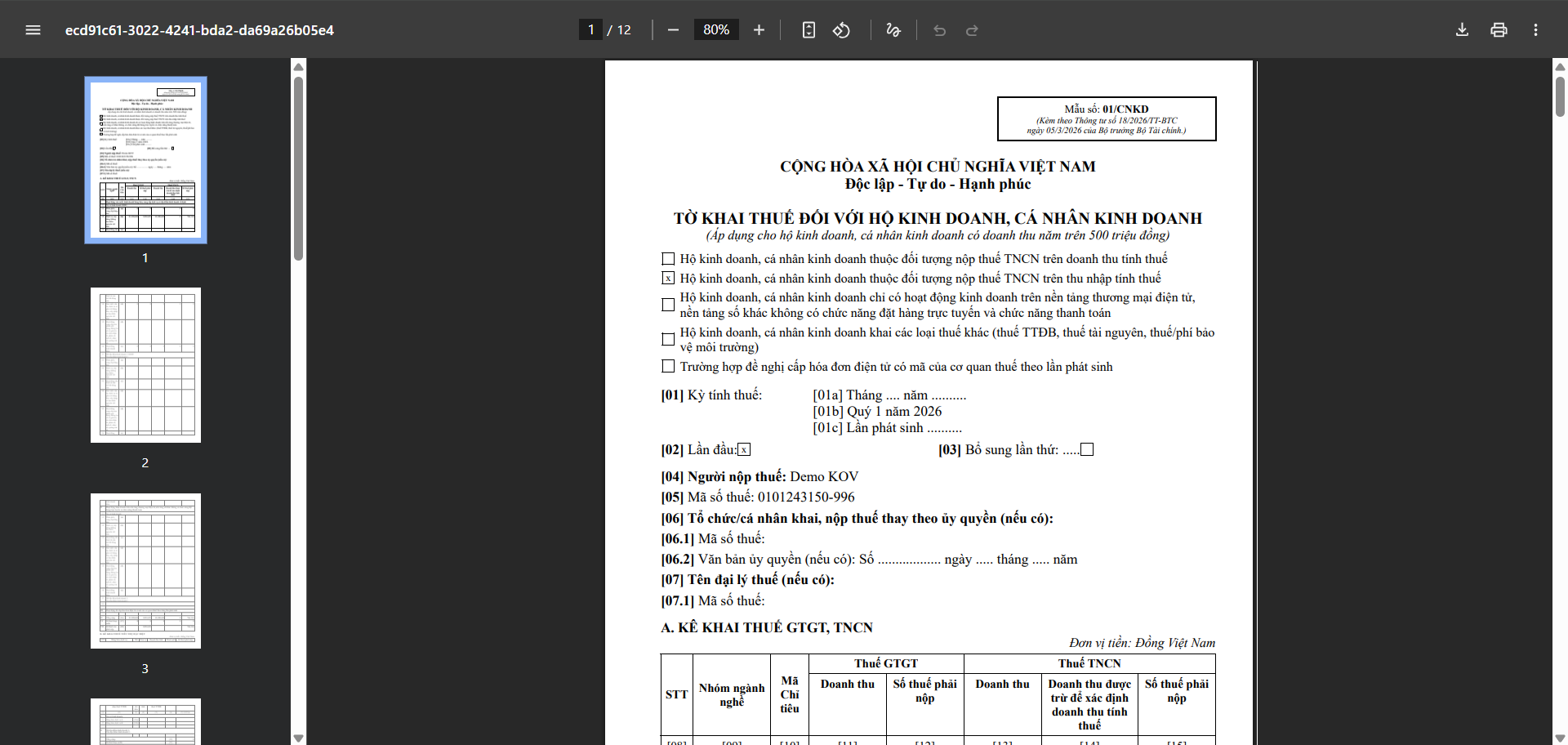Toggle the Lần đầu checkbox
This screenshot has height=745, width=1568.
[744, 449]
